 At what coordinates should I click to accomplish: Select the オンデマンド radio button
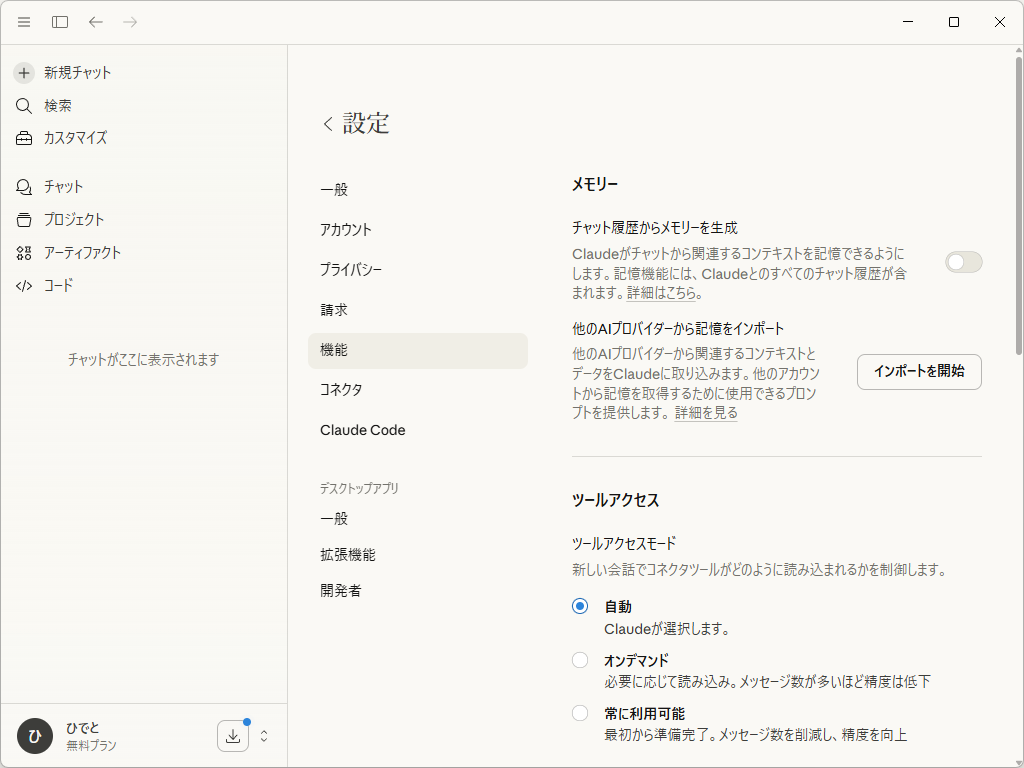580,660
